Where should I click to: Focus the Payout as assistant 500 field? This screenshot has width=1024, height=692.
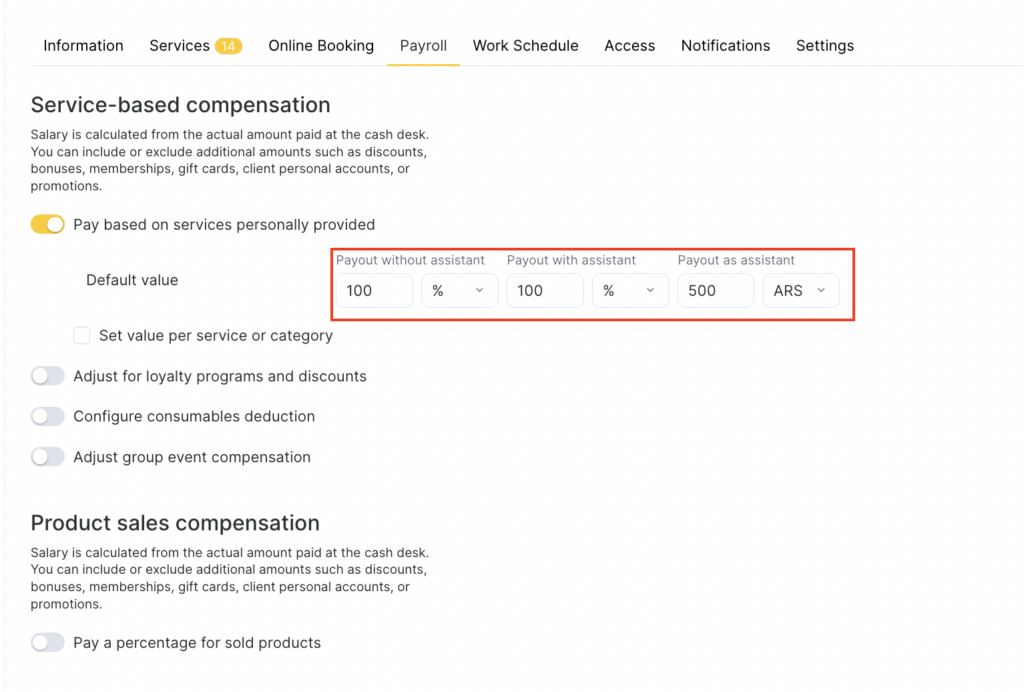tap(715, 291)
